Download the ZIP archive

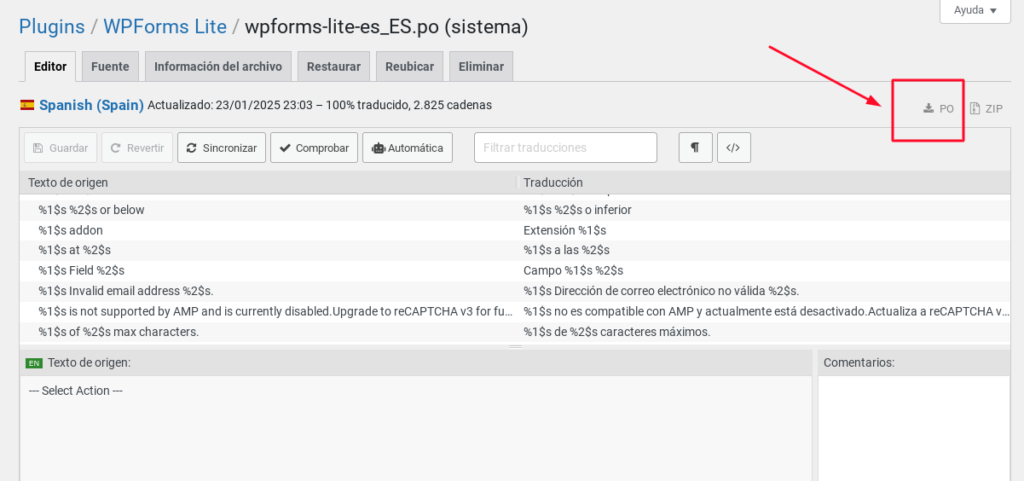point(986,109)
